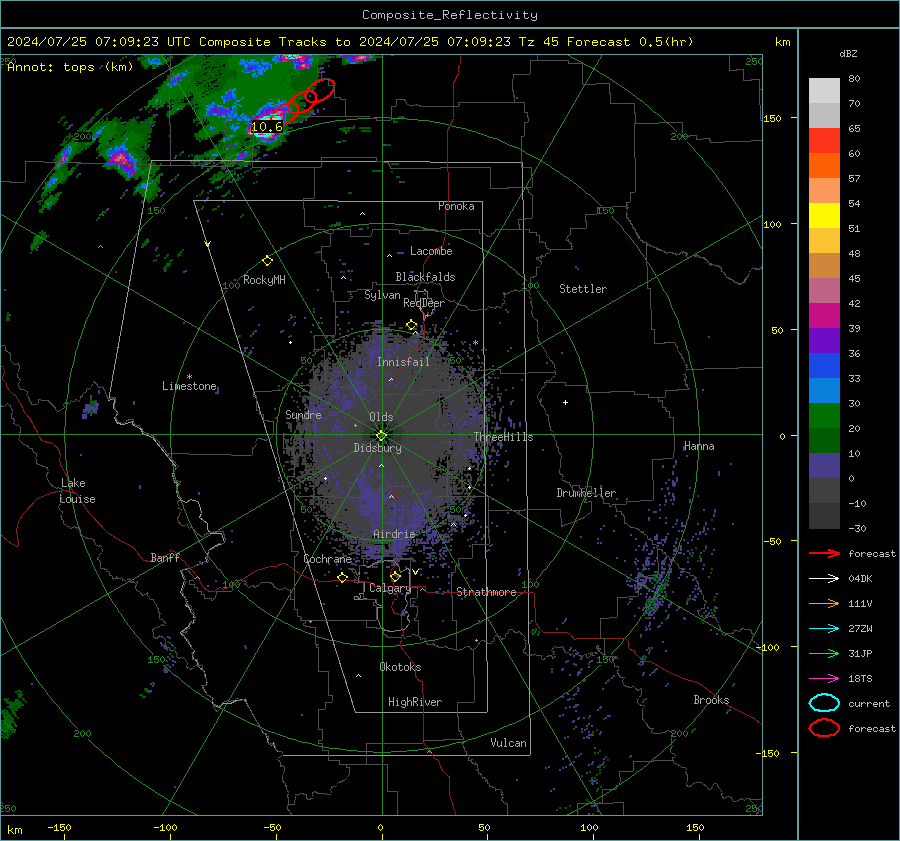Click the red forecast arrow in legend
Screen dimensions: 900x841
(x=824, y=553)
